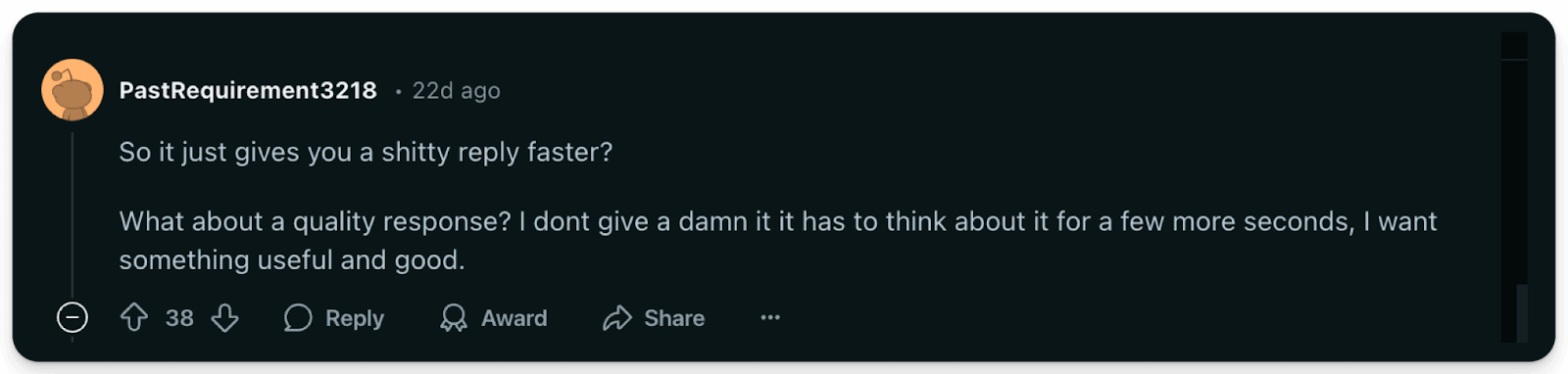Select the Award text label
This screenshot has height=374, width=1568.
tap(514, 318)
